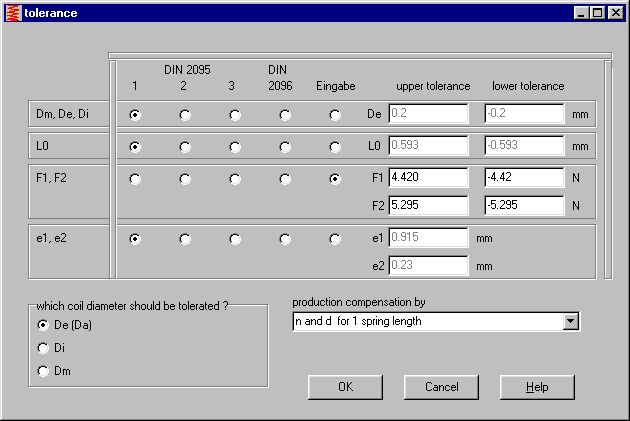The image size is (630, 421).
Task: Select Eingabe option for e1, e2 row
Action: pos(335,240)
